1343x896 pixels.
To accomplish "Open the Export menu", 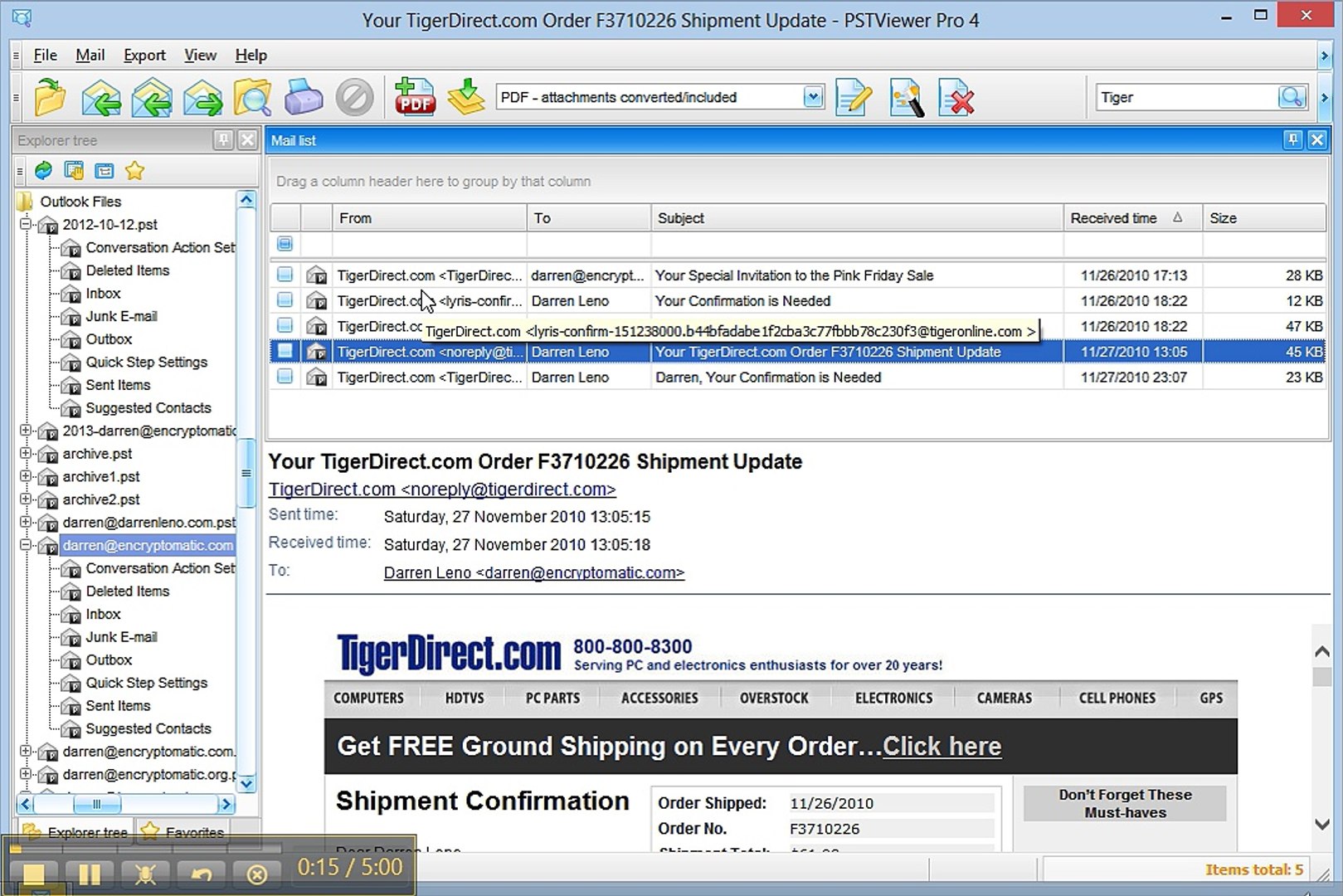I will [144, 55].
